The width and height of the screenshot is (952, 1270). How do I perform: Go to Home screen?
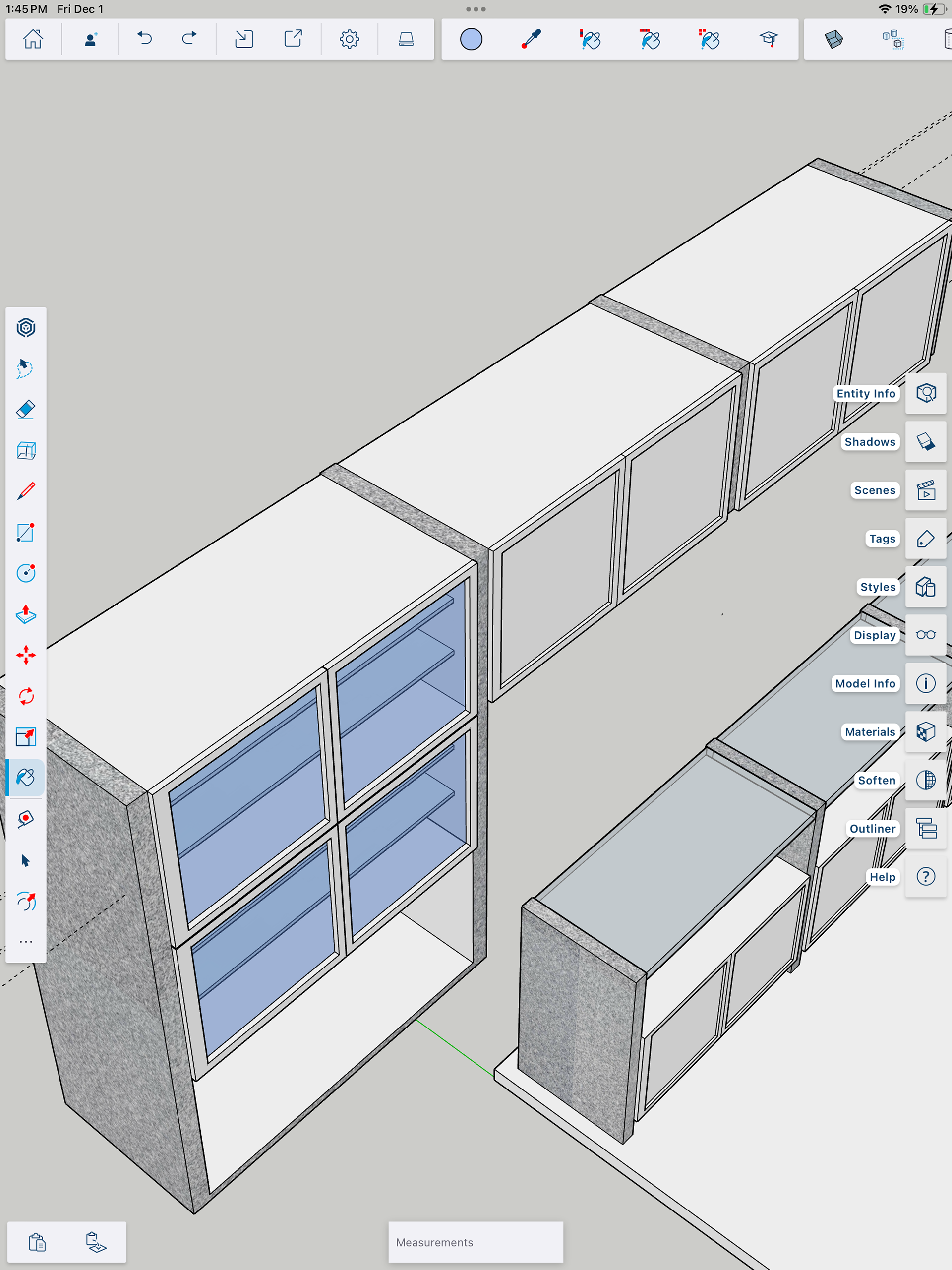click(x=33, y=39)
